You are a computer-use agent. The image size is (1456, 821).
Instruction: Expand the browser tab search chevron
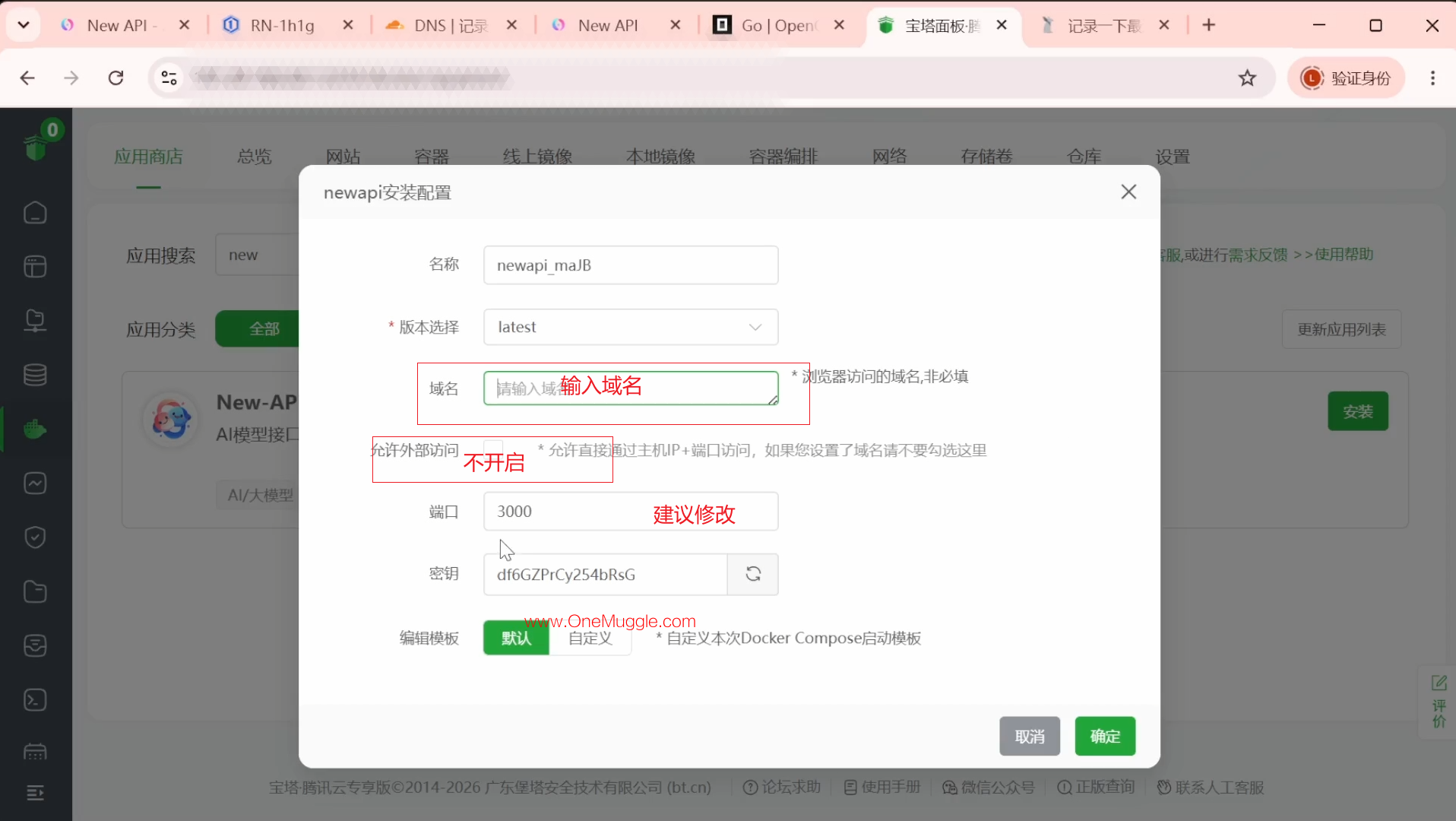click(x=24, y=25)
